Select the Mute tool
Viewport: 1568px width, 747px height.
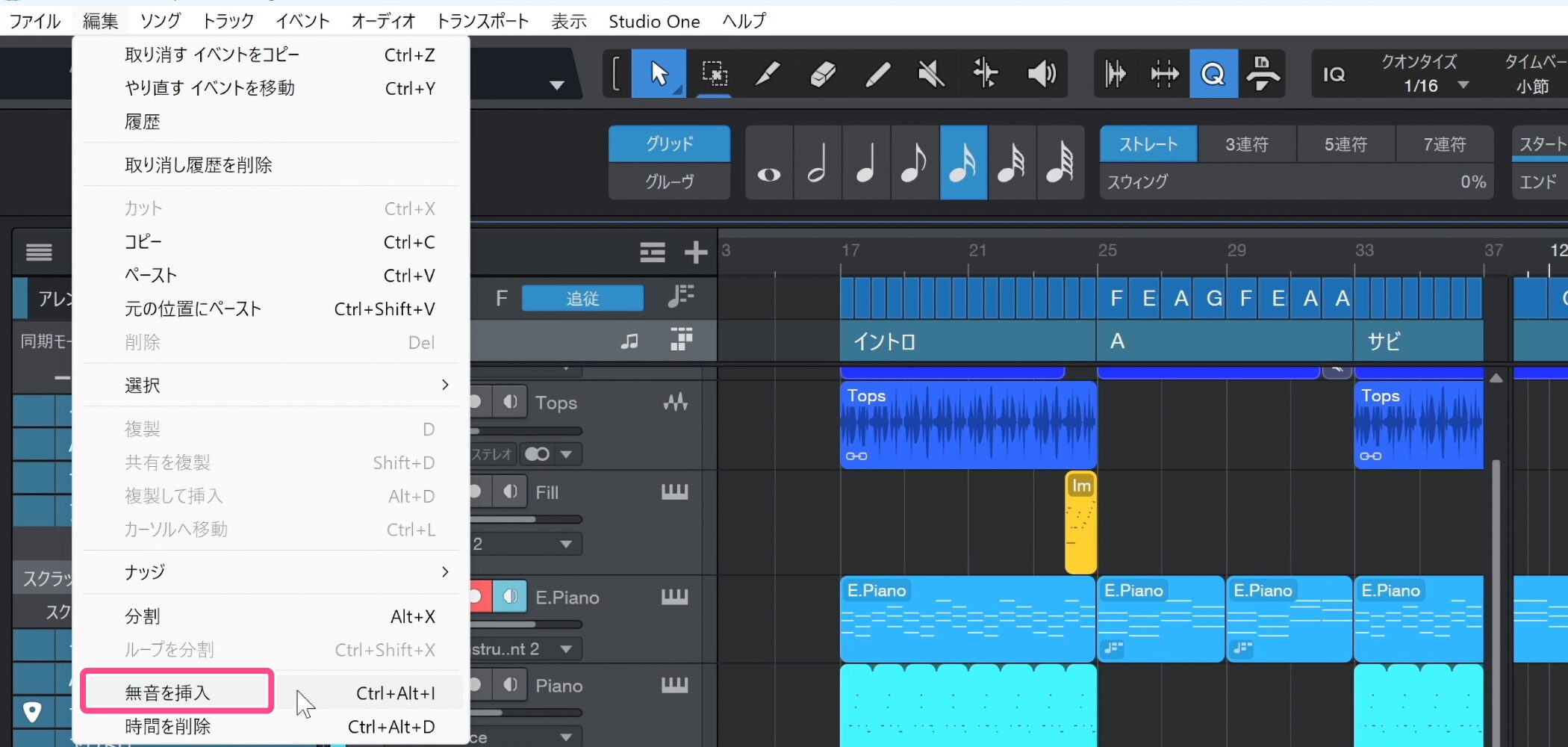(931, 74)
